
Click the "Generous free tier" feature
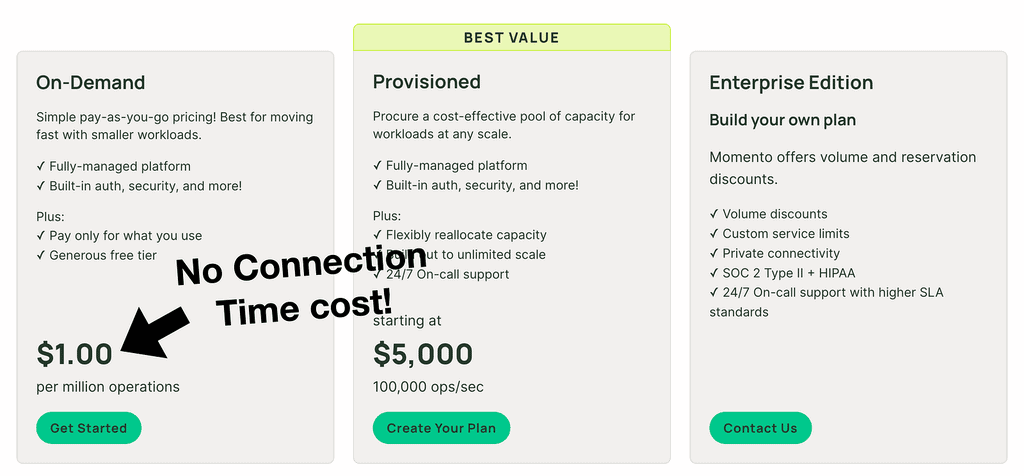click(104, 255)
